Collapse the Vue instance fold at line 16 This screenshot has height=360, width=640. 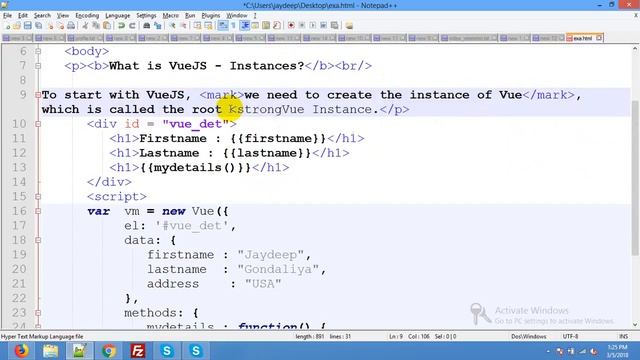[x=38, y=211]
